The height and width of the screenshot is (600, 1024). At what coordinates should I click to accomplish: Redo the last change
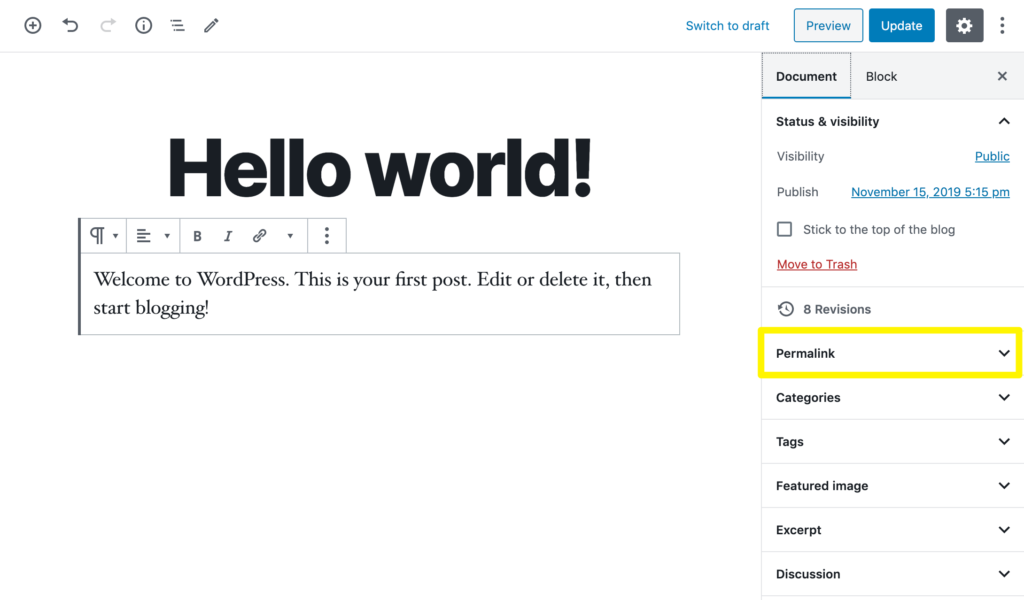tap(106, 25)
